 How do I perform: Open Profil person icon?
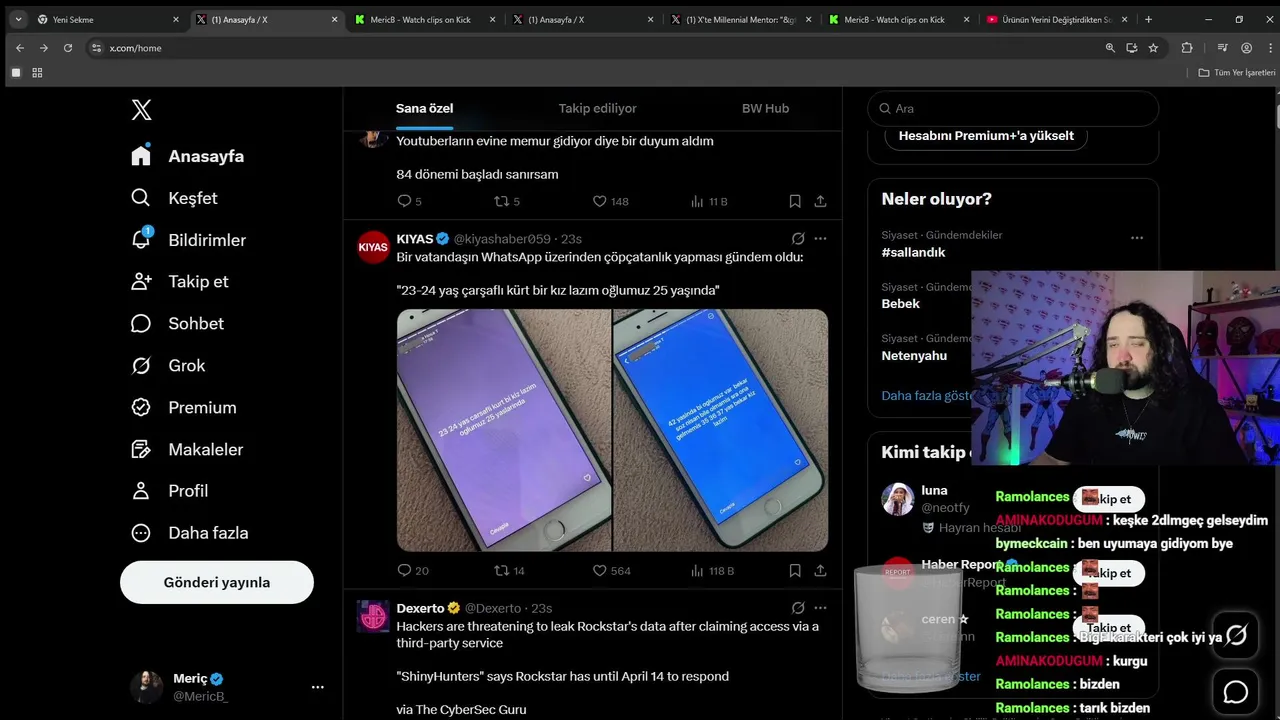click(141, 491)
